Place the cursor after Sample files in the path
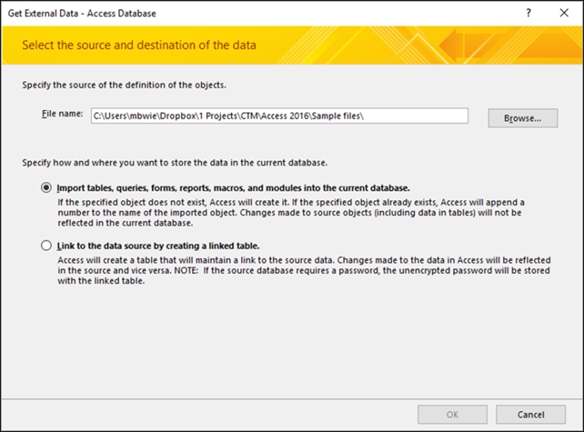 tap(365, 116)
